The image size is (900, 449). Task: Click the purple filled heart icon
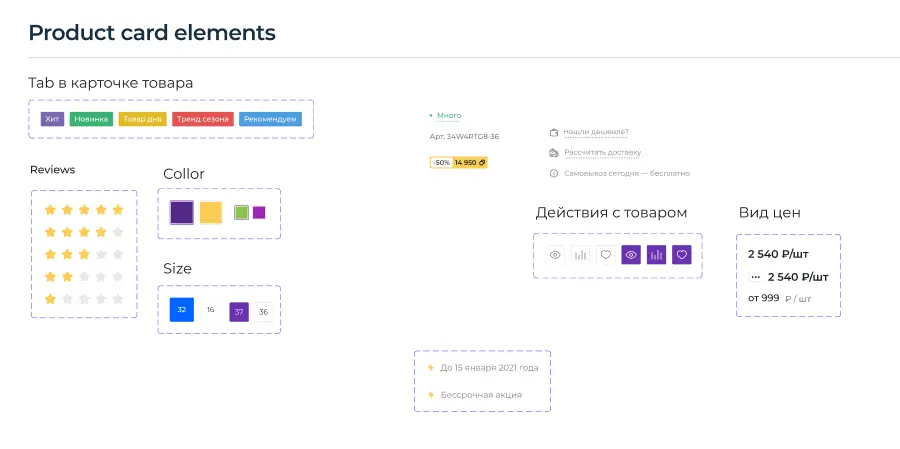pos(682,255)
